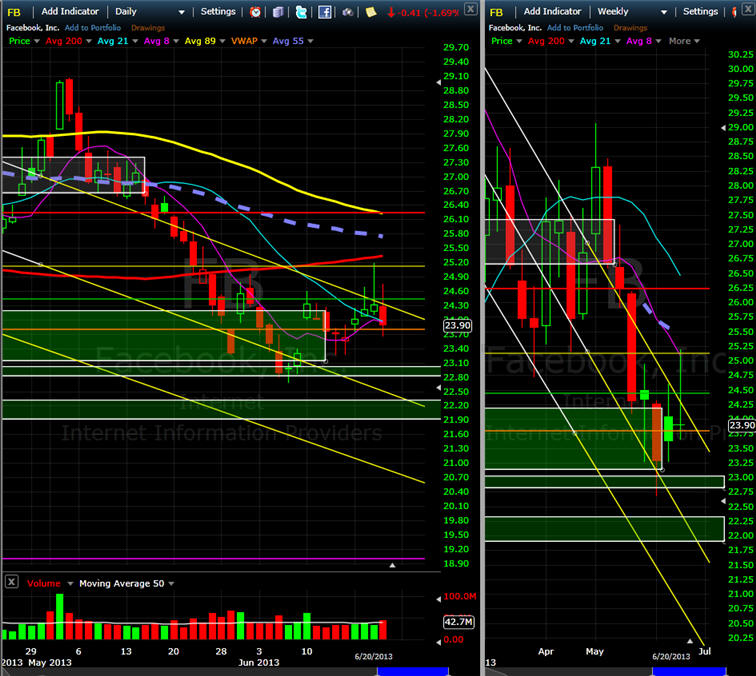Click the 6/20/2013 date label in weekly chart
Image resolution: width=756 pixels, height=676 pixels.
671,657
